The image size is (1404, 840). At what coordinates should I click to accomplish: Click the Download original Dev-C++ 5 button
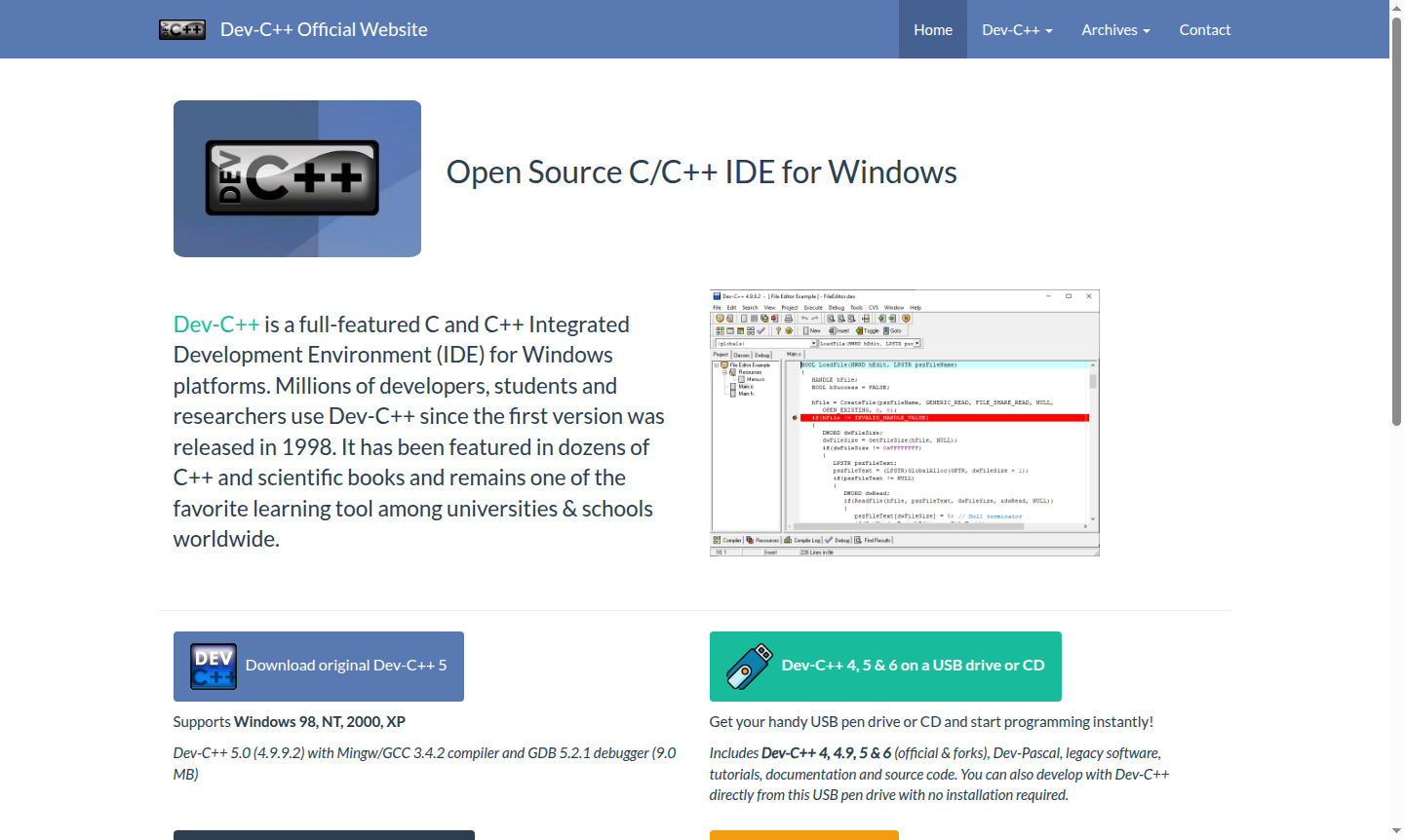[319, 666]
